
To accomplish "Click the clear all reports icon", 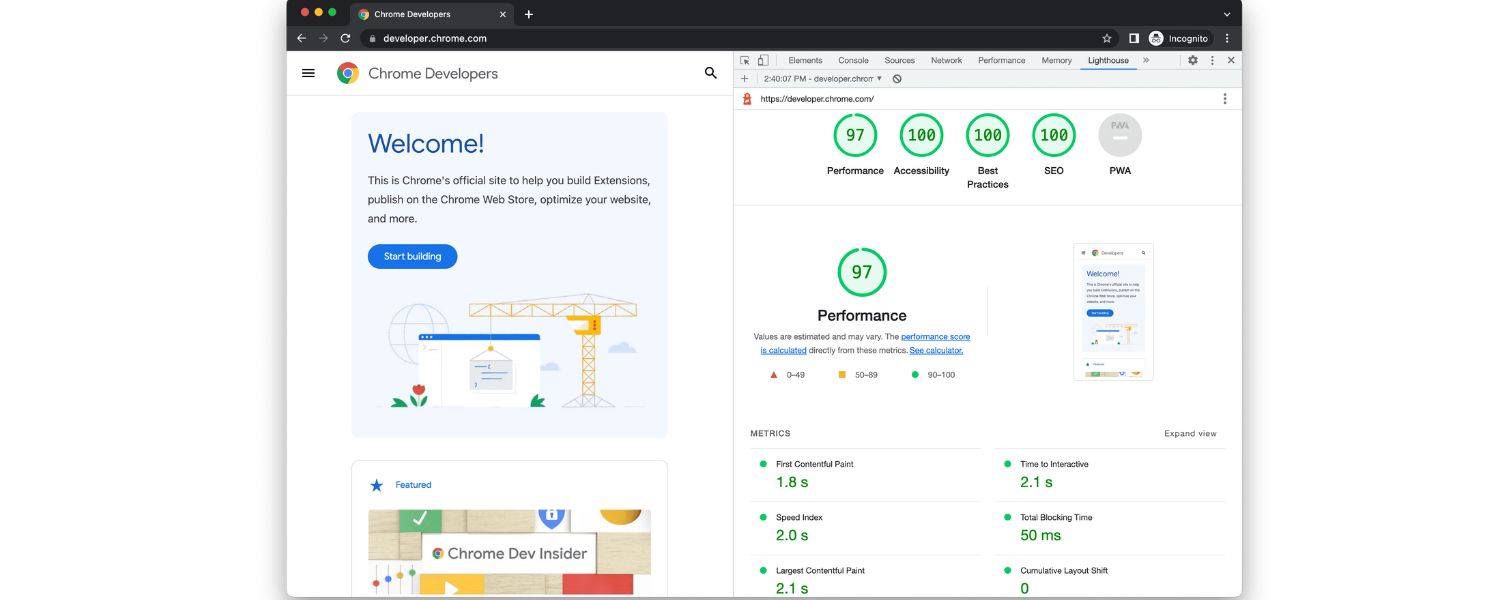I will (x=897, y=78).
